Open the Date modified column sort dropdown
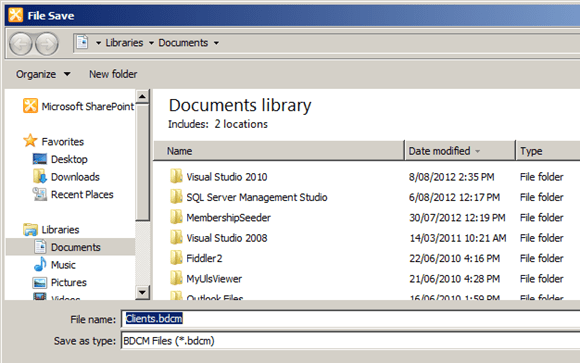Image resolution: width=580 pixels, height=363 pixels. click(x=478, y=151)
